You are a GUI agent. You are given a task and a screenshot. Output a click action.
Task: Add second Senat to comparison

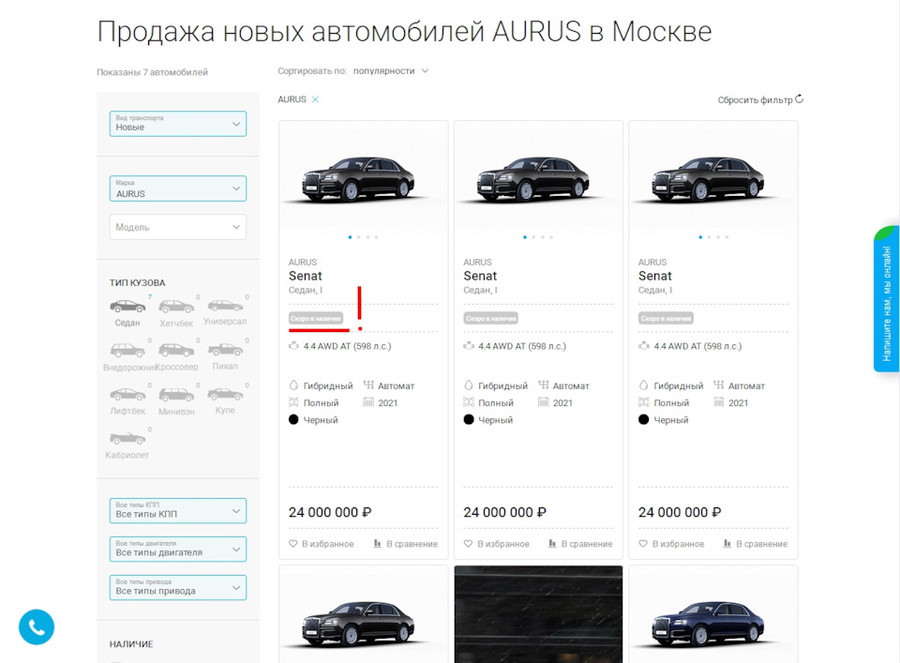580,544
